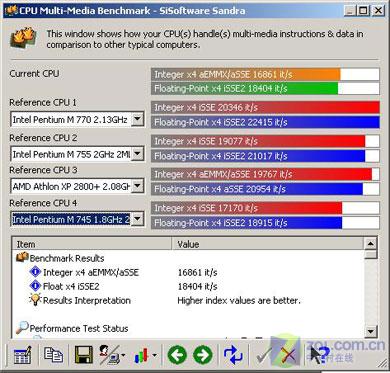Open the Reference CPU 4 dropdown arrow
This screenshot has width=390, height=373.
[x=137, y=219]
